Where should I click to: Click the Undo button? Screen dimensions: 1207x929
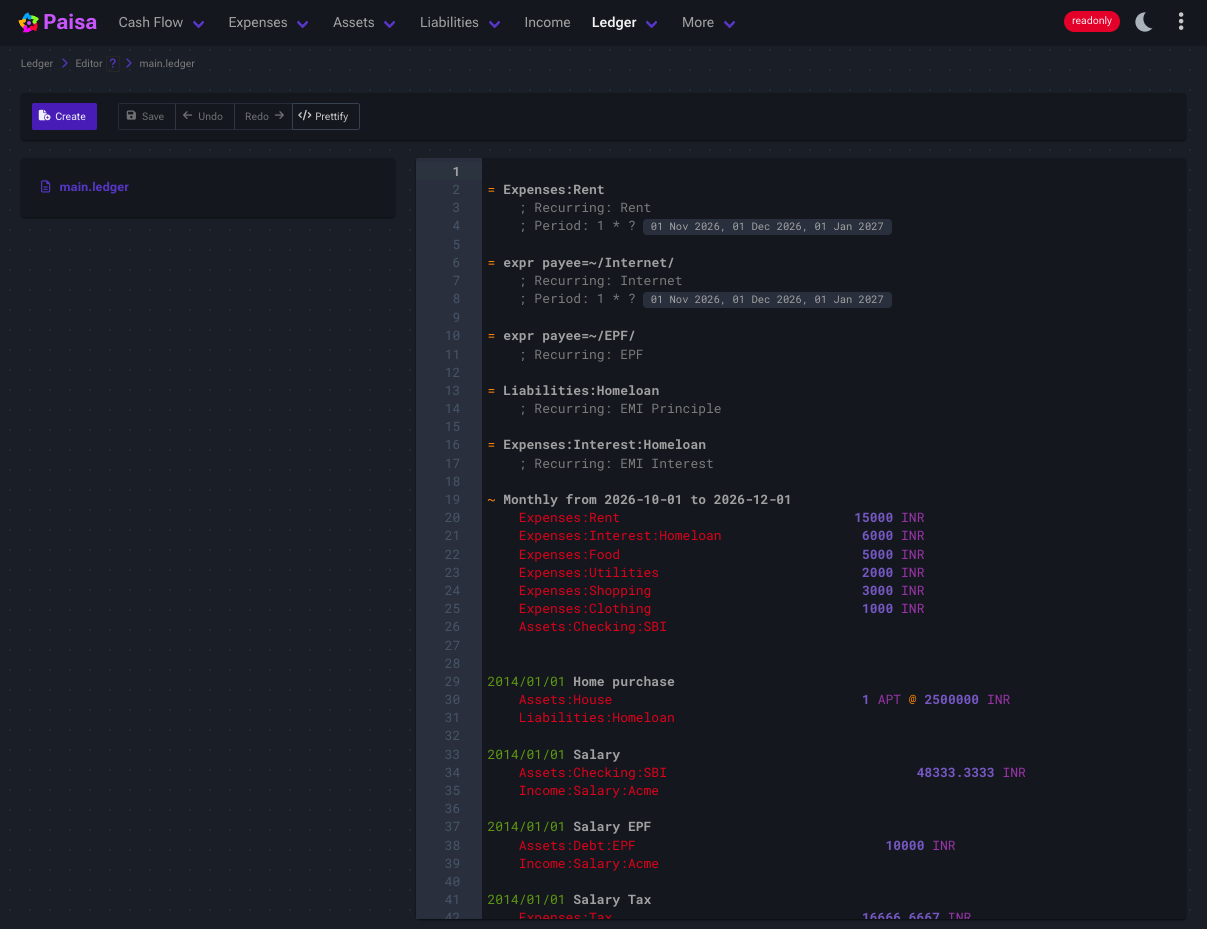(204, 117)
